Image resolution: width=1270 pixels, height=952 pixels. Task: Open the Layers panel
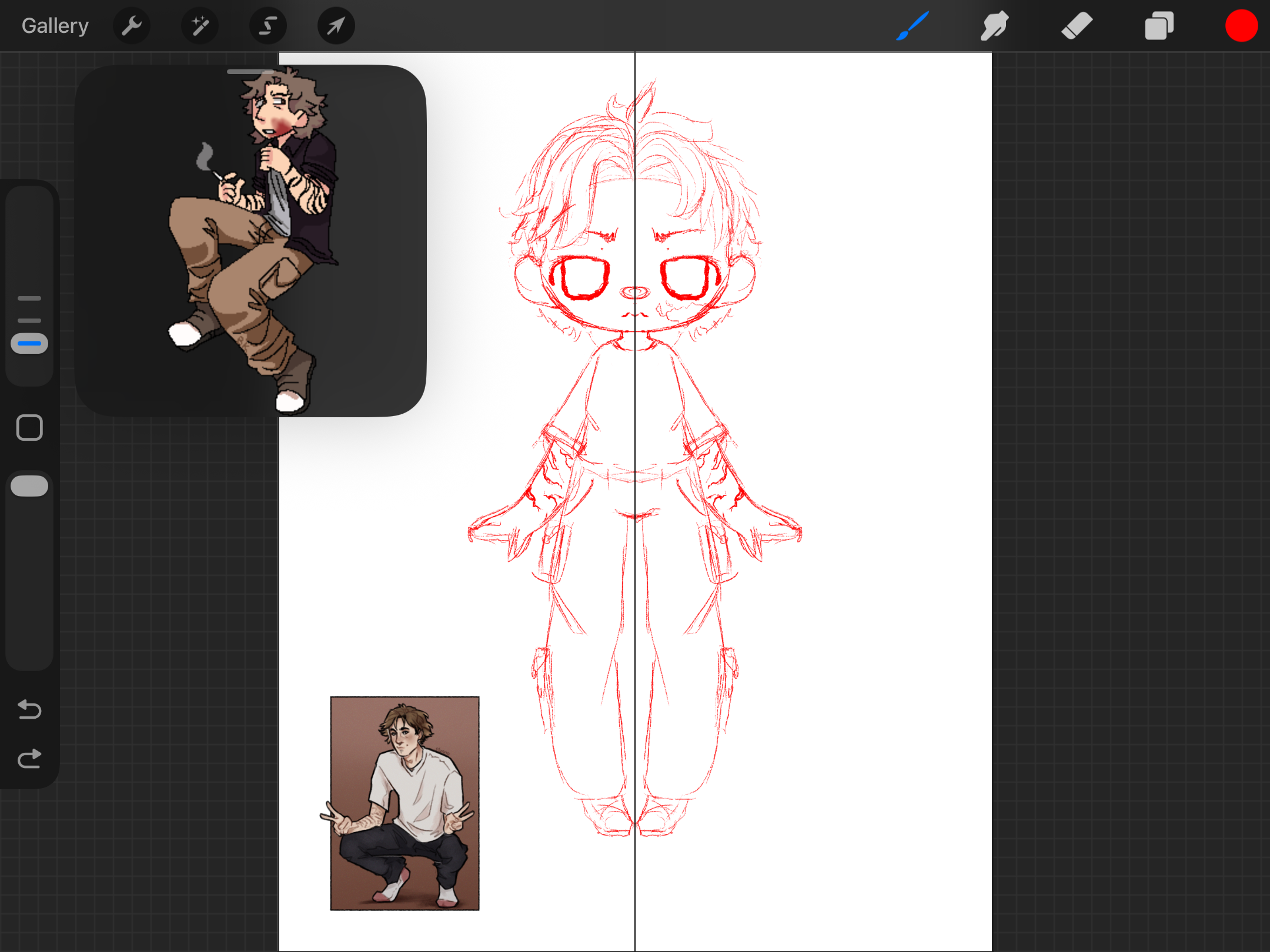[x=1159, y=26]
